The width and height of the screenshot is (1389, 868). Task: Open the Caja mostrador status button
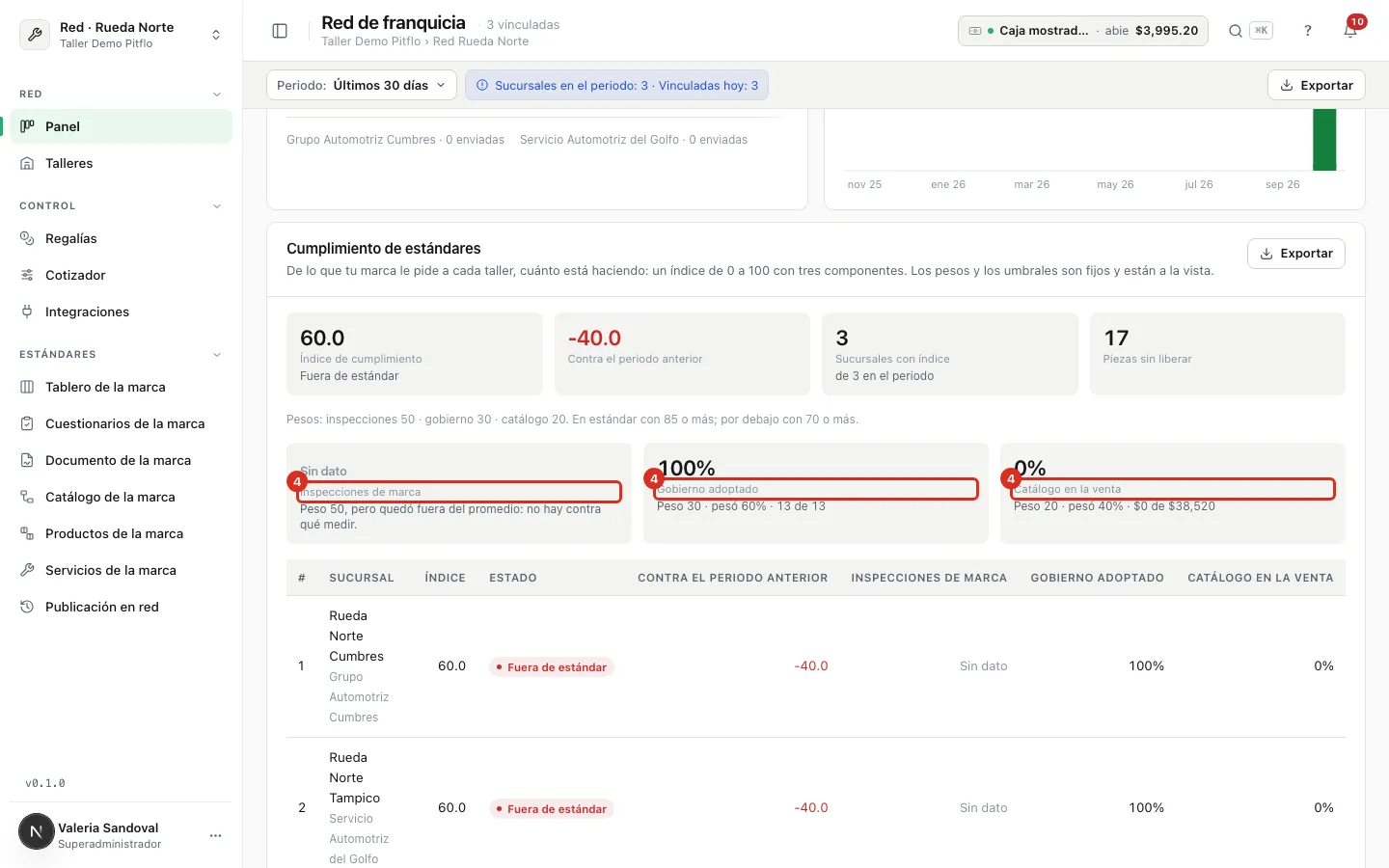1082,31
